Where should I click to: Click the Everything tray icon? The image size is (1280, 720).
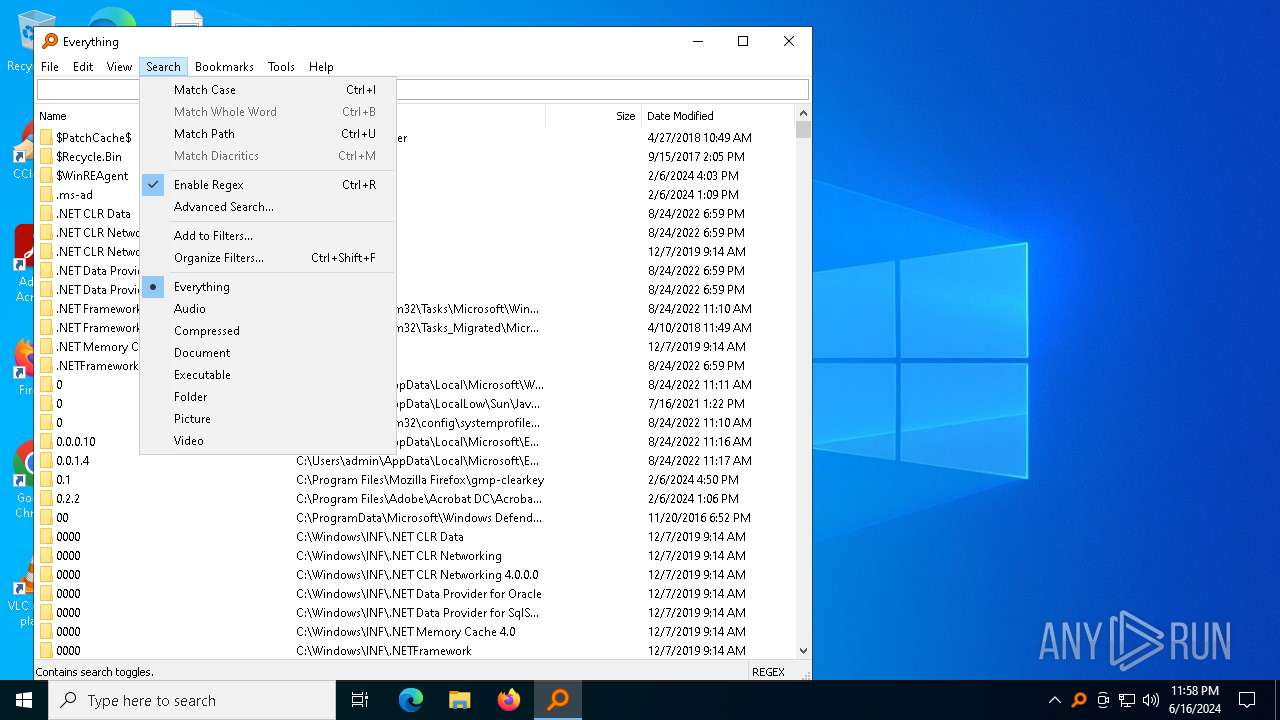tap(1079, 700)
